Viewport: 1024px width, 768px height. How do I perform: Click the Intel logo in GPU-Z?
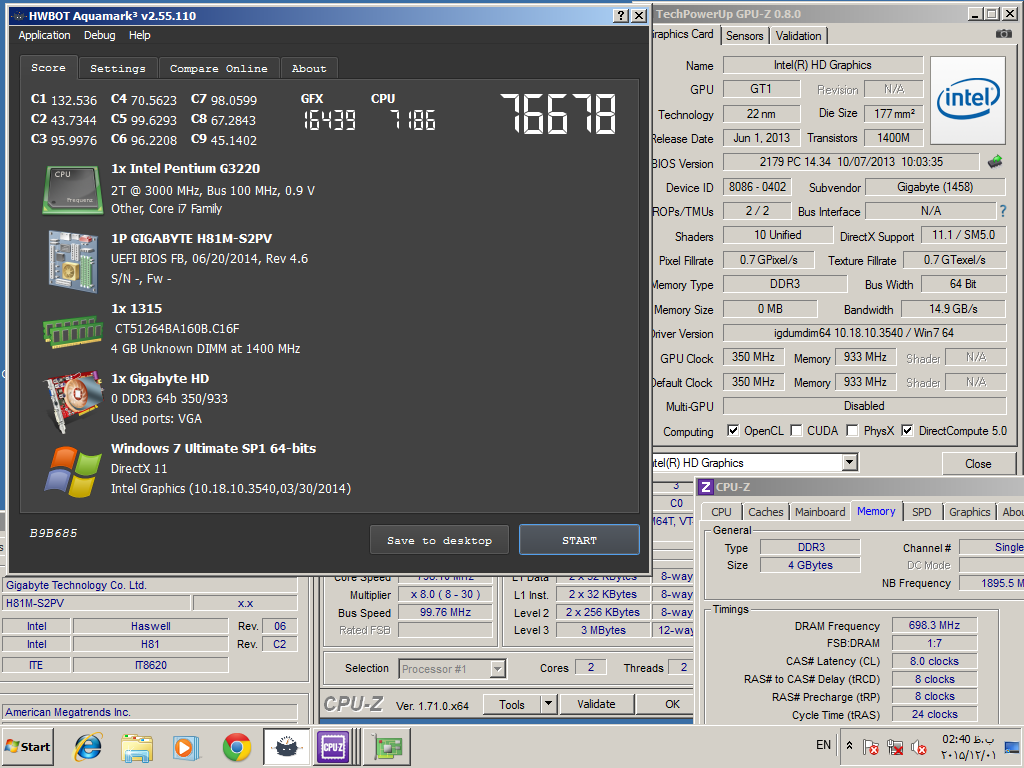968,100
